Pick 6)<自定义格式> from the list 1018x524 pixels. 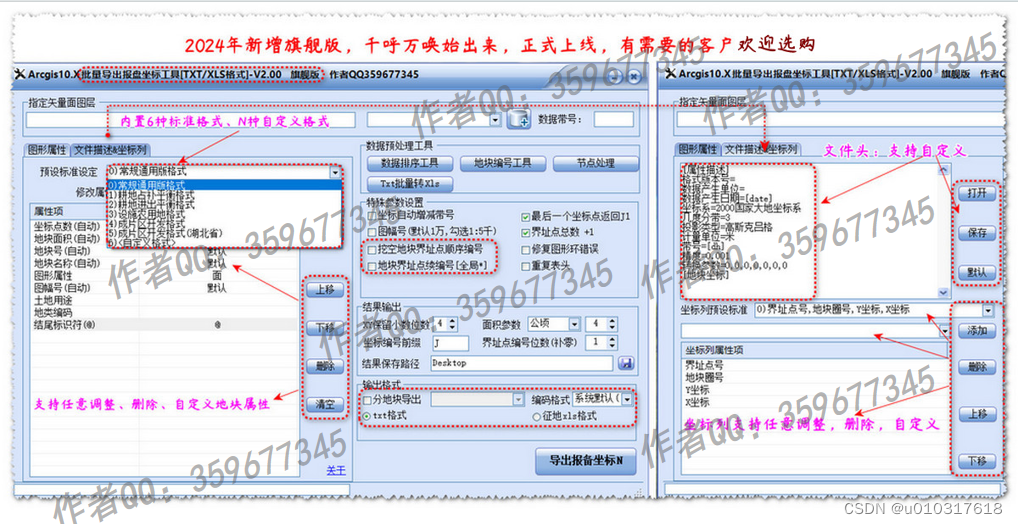(225, 242)
